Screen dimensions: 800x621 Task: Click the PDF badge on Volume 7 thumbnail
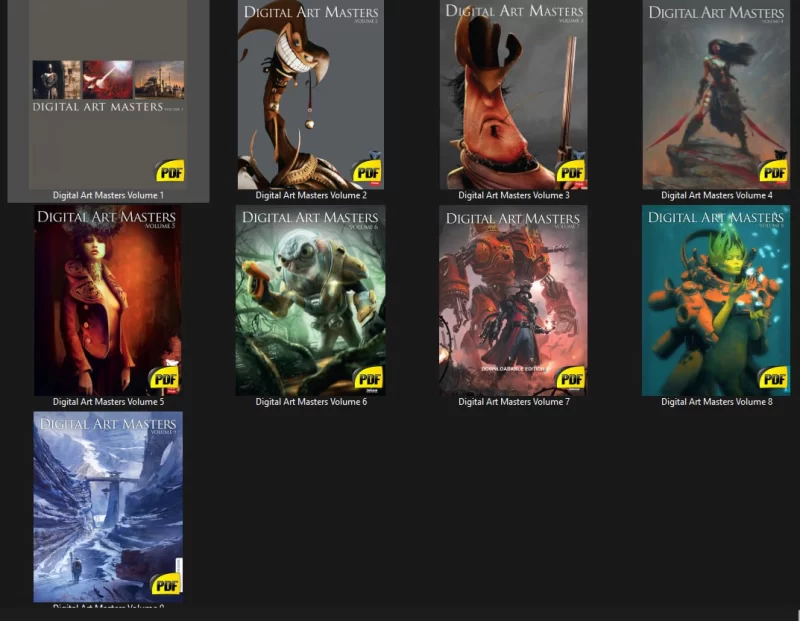tap(571, 378)
